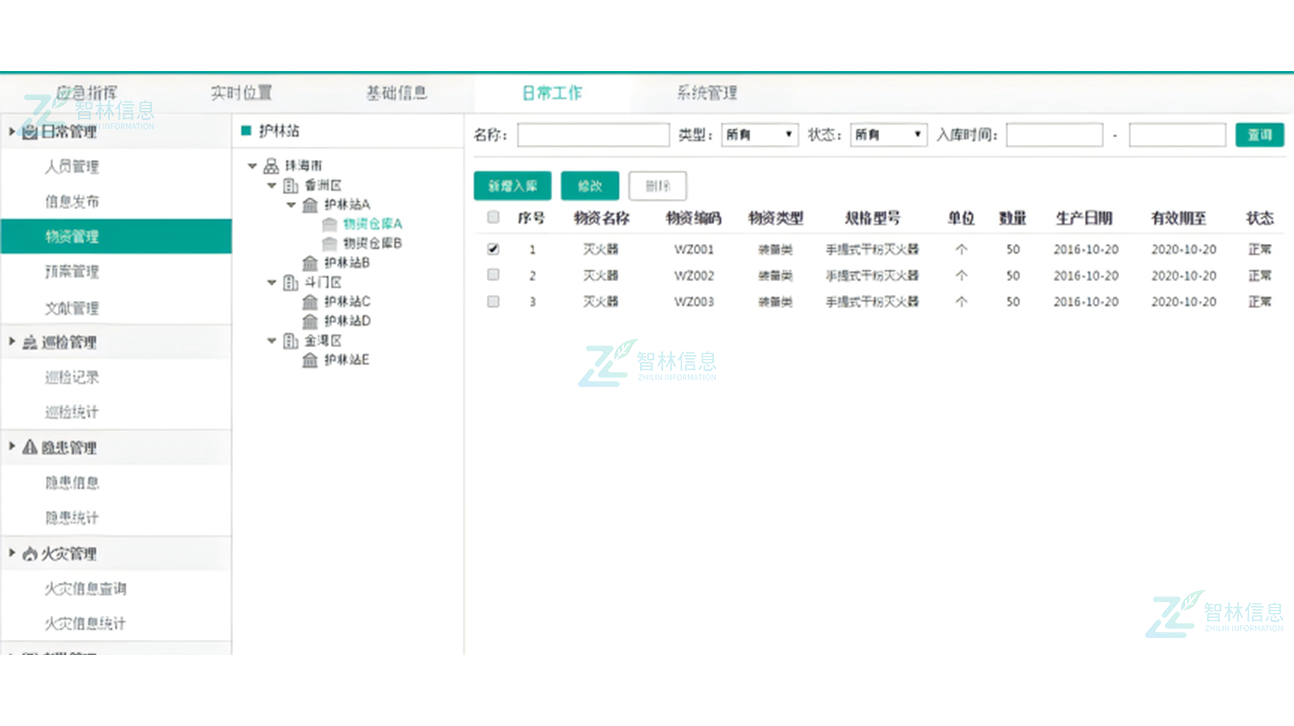Image resolution: width=1294 pixels, height=726 pixels.
Task: Select 物资管理 in the sidebar
Action: click(116, 237)
